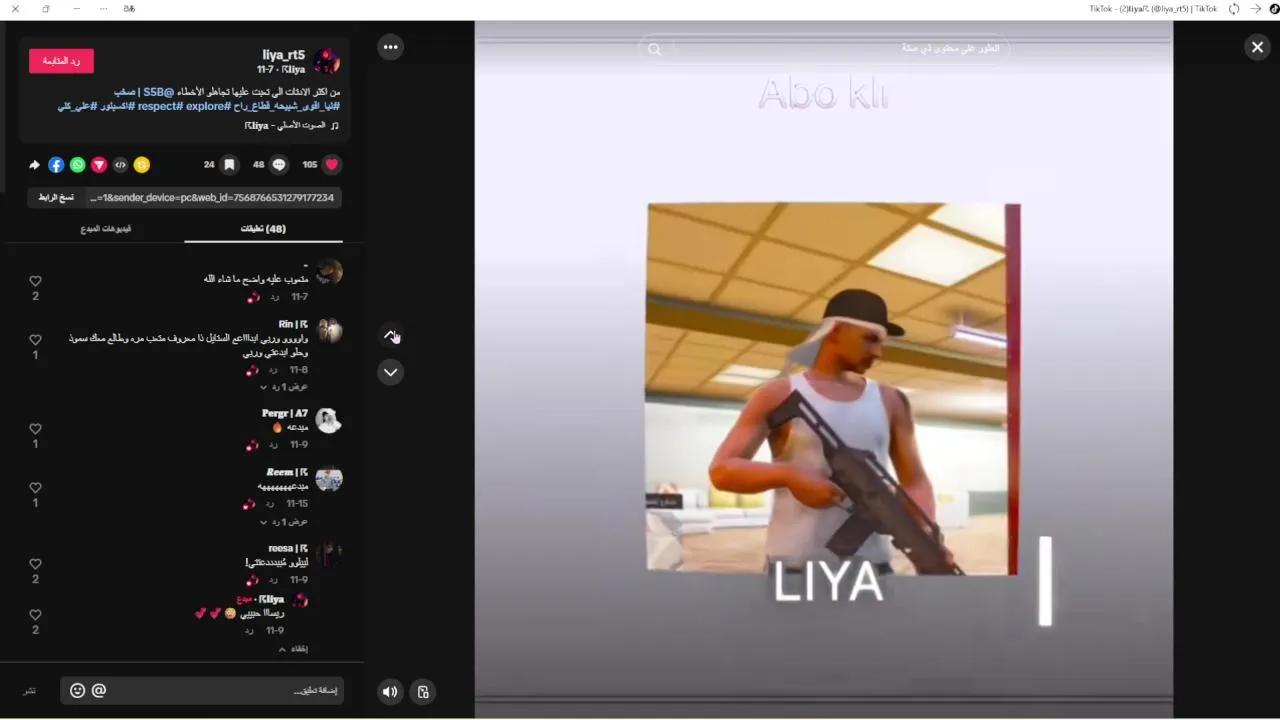Mention a user with @ icon

(x=99, y=690)
